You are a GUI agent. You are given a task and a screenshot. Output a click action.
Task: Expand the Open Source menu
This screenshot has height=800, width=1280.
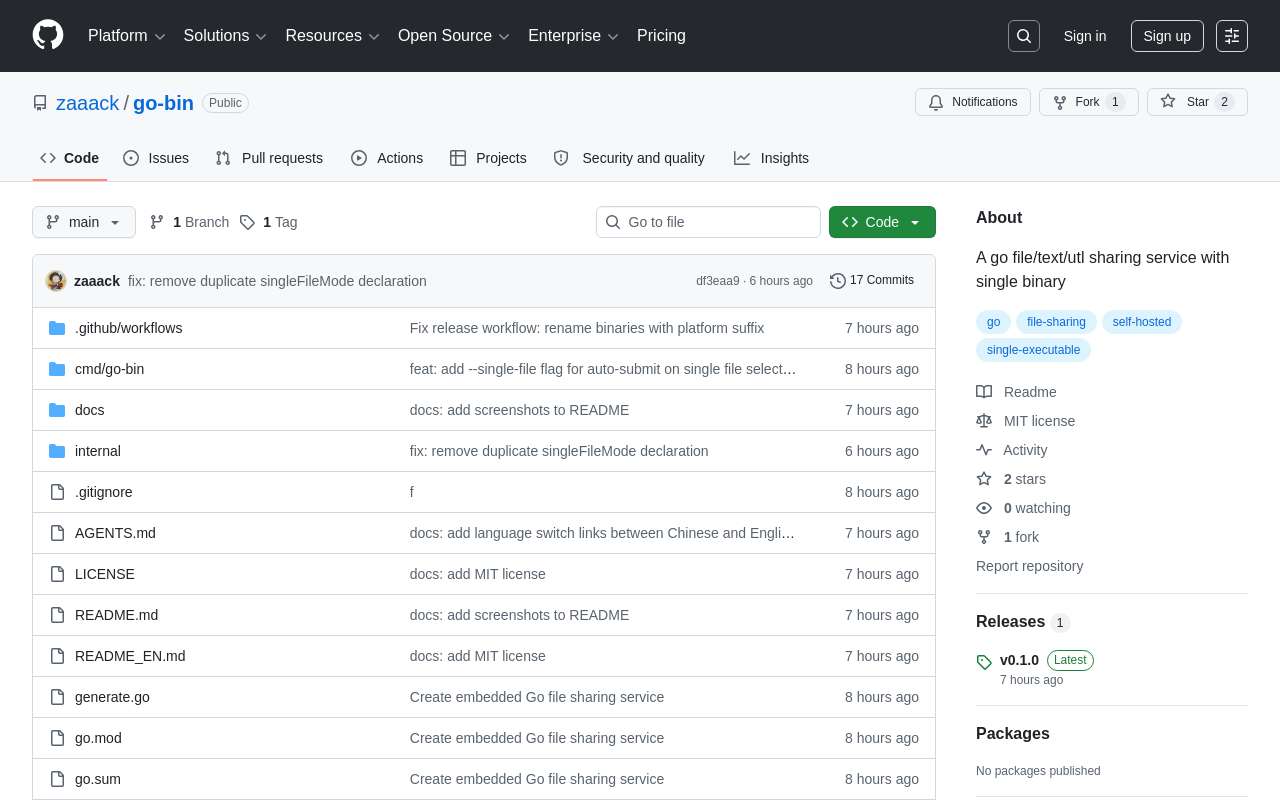(x=454, y=36)
